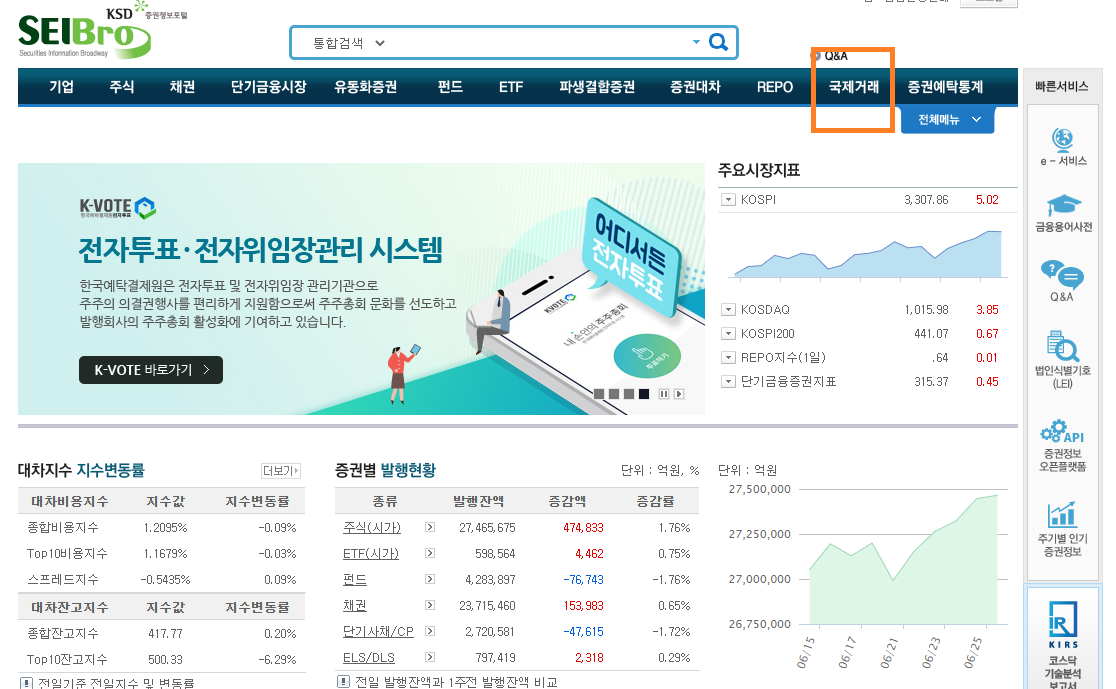
Task: Open search box suggestion dropdown arrow
Action: (696, 42)
